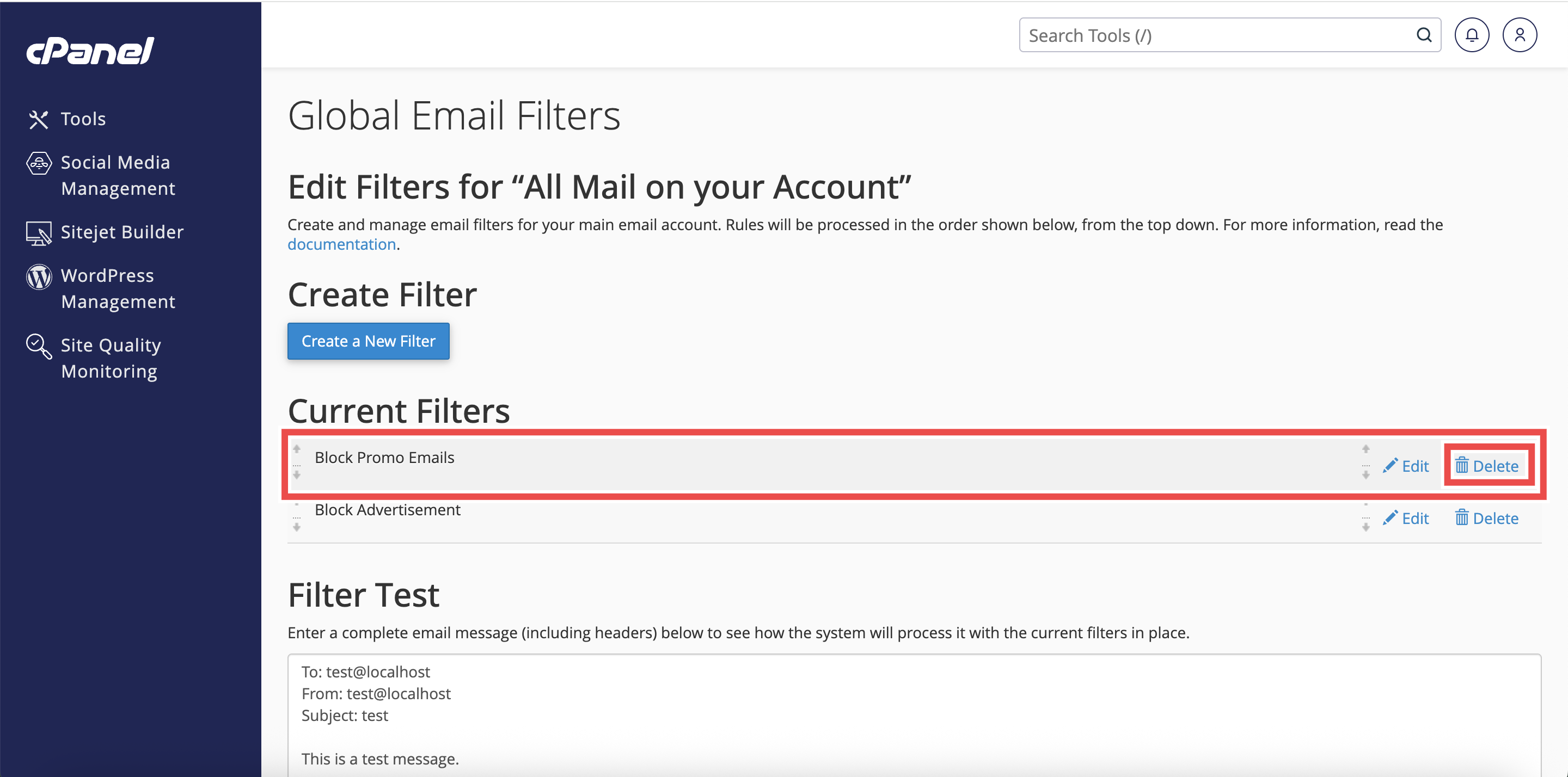
Task: Edit the Block Promo Emails filter
Action: coord(1406,466)
